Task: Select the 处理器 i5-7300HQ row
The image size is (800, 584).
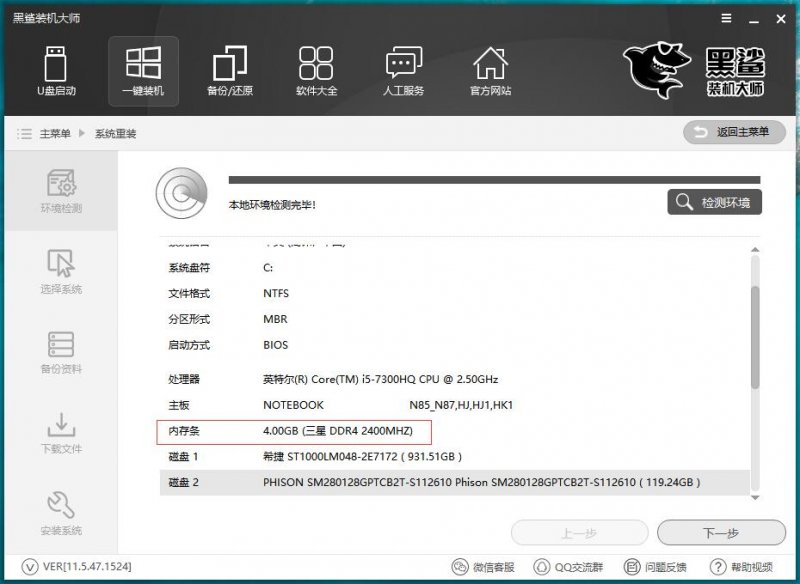Action: click(455, 379)
